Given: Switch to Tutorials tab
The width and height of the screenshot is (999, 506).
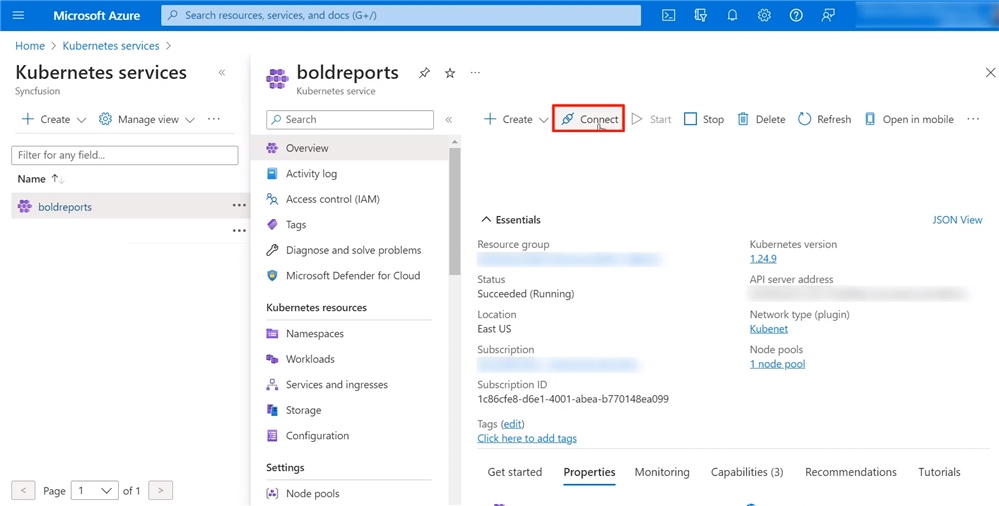Looking at the screenshot, I should pos(939,472).
